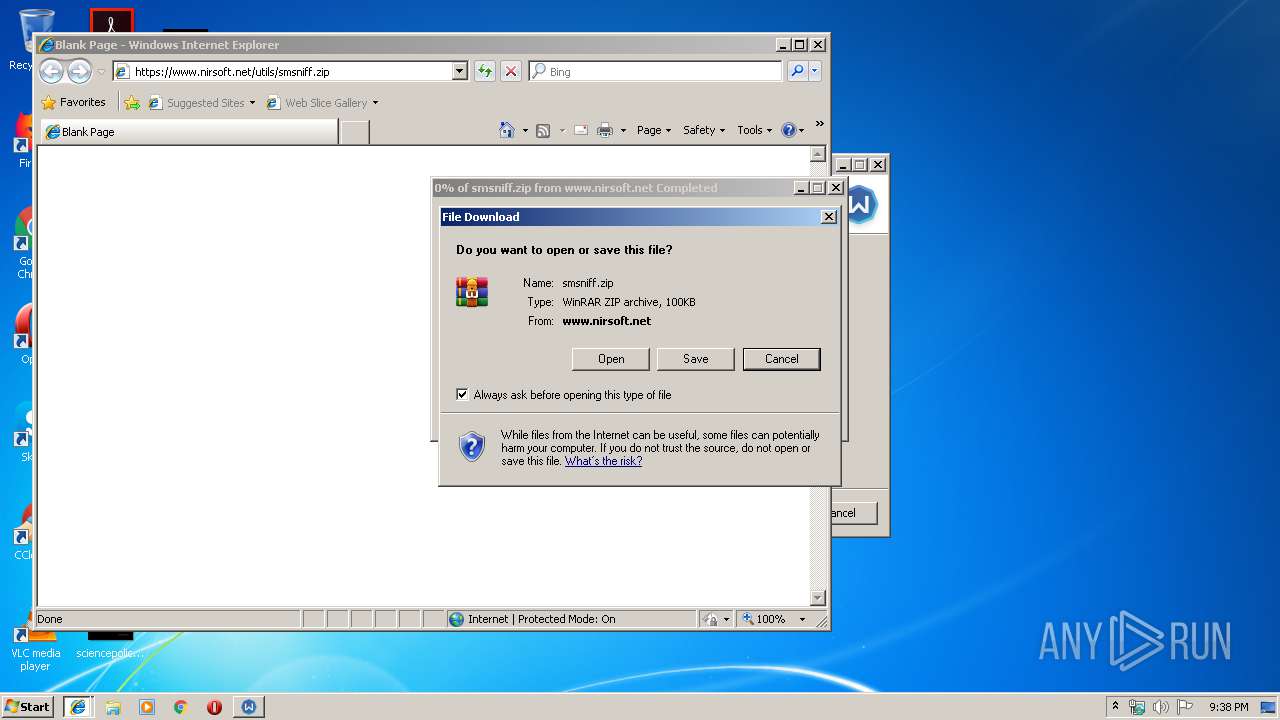Image resolution: width=1280 pixels, height=720 pixels.
Task: Click the Home toolbar icon
Action: [x=507, y=130]
